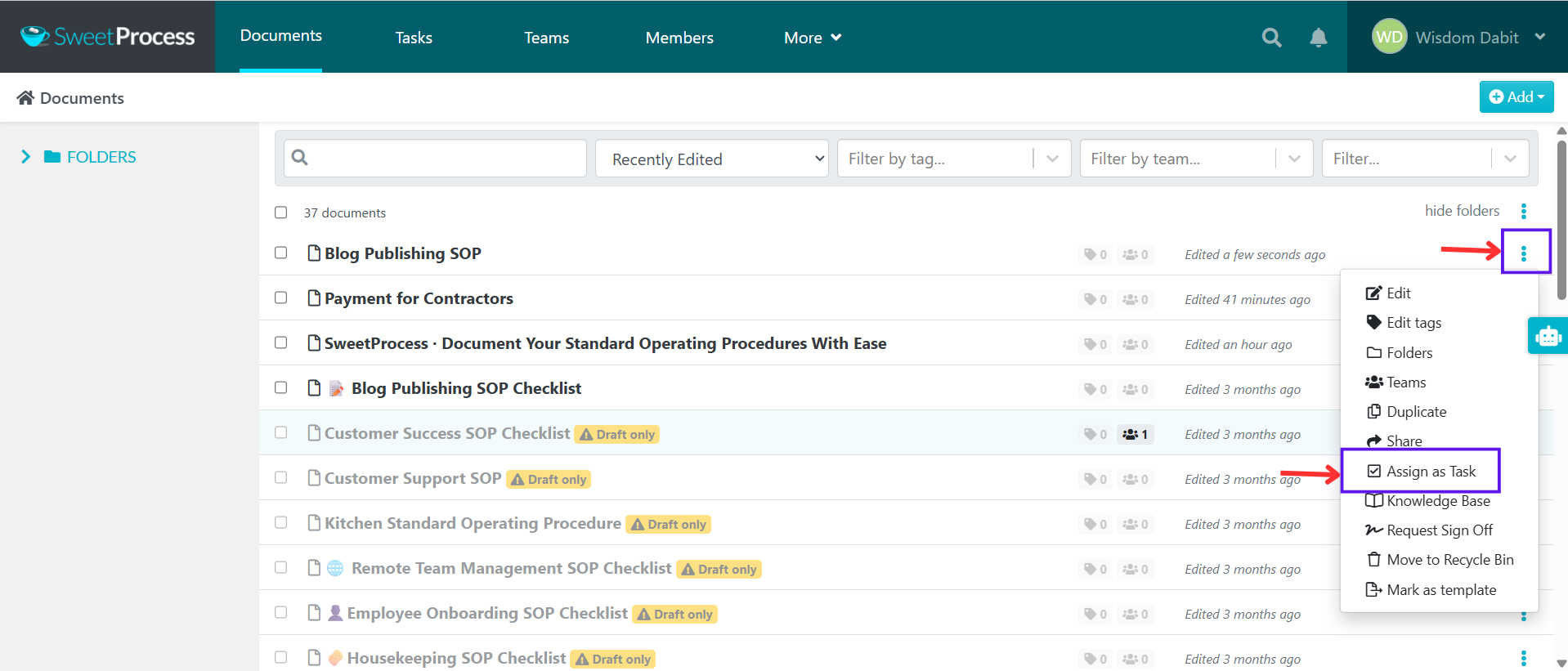Choose Move to Recycle Bin
This screenshot has height=671, width=1568.
click(x=1440, y=560)
